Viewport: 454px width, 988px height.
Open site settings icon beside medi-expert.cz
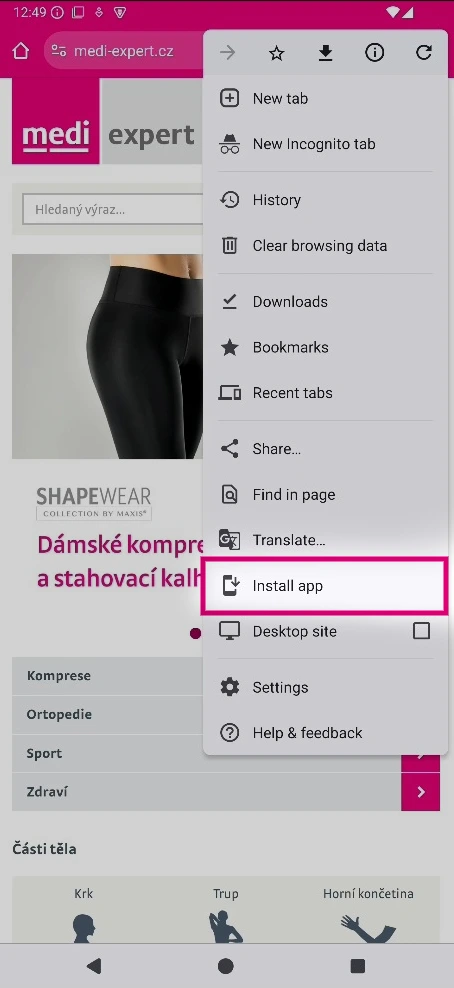pyautogui.click(x=59, y=51)
